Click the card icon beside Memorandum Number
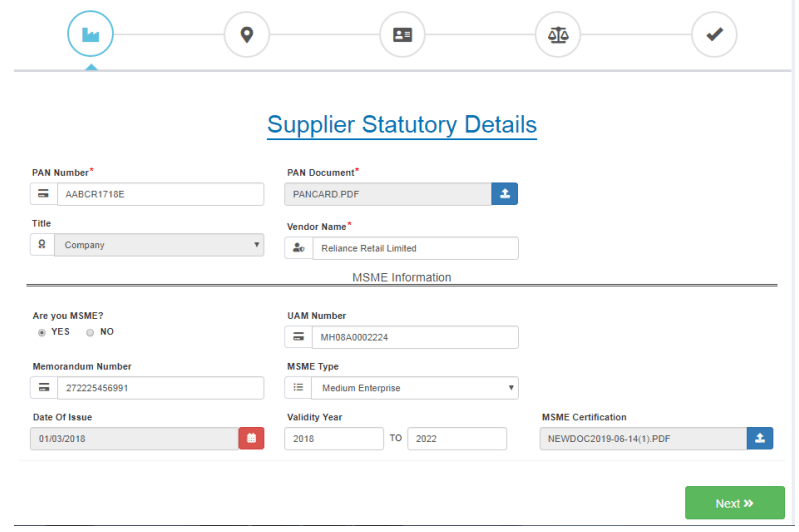Viewport: 799px width, 532px height. pos(44,388)
